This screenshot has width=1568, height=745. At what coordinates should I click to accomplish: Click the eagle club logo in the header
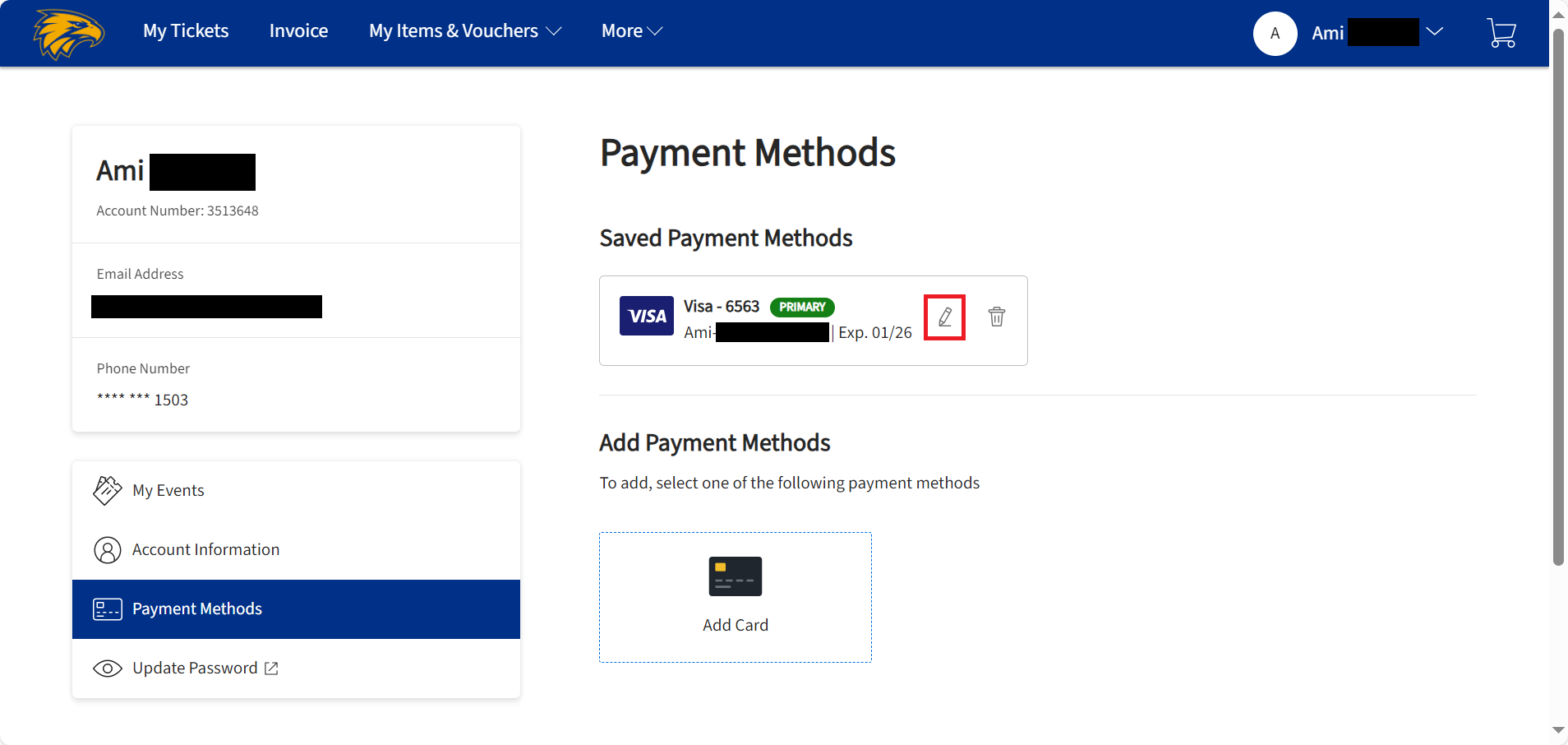(69, 34)
